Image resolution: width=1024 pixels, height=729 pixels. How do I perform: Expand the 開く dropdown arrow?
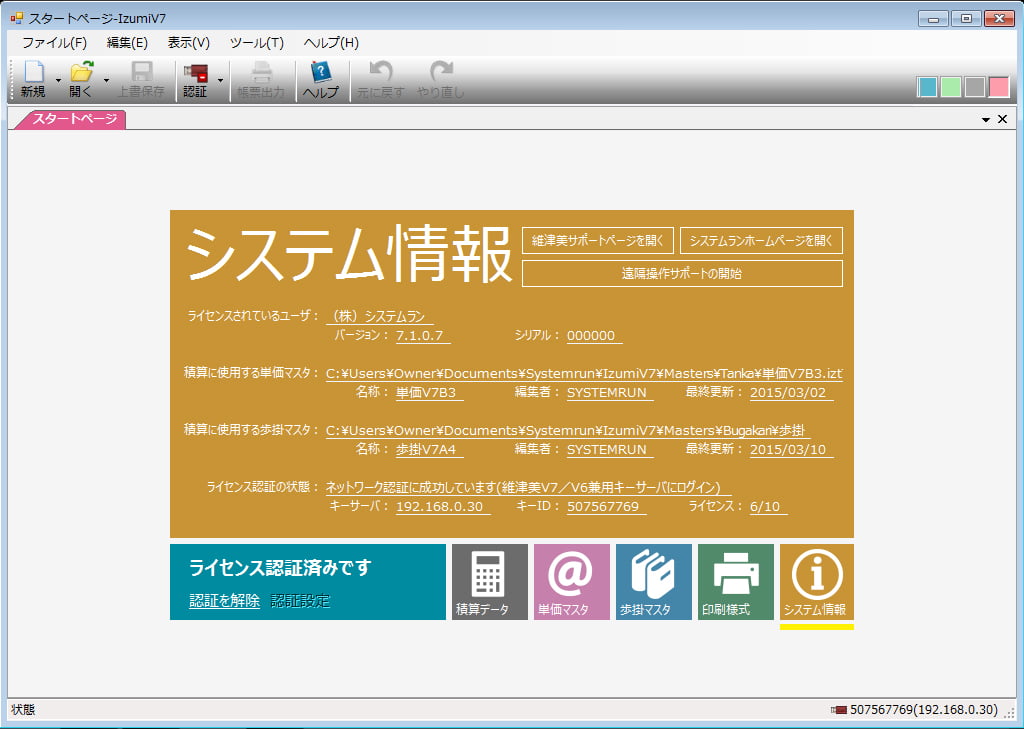click(106, 80)
